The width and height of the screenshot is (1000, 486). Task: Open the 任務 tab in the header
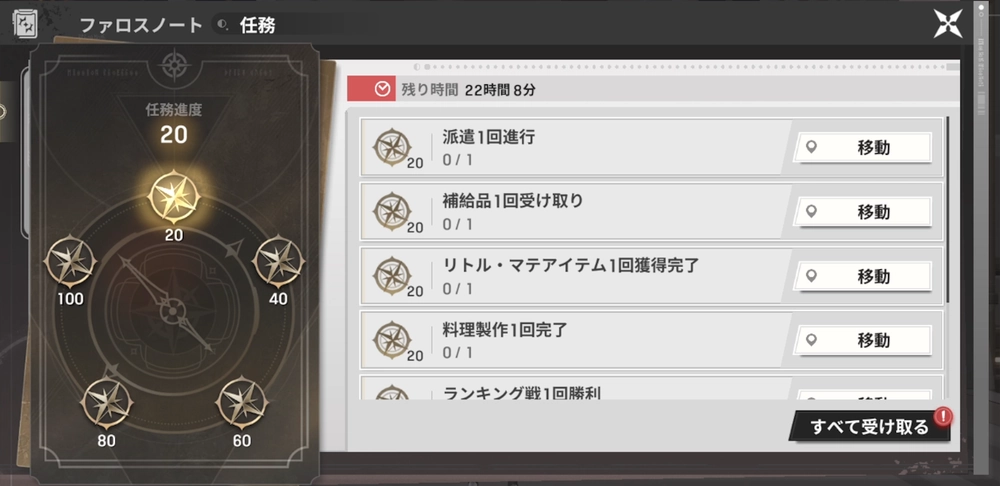257,25
